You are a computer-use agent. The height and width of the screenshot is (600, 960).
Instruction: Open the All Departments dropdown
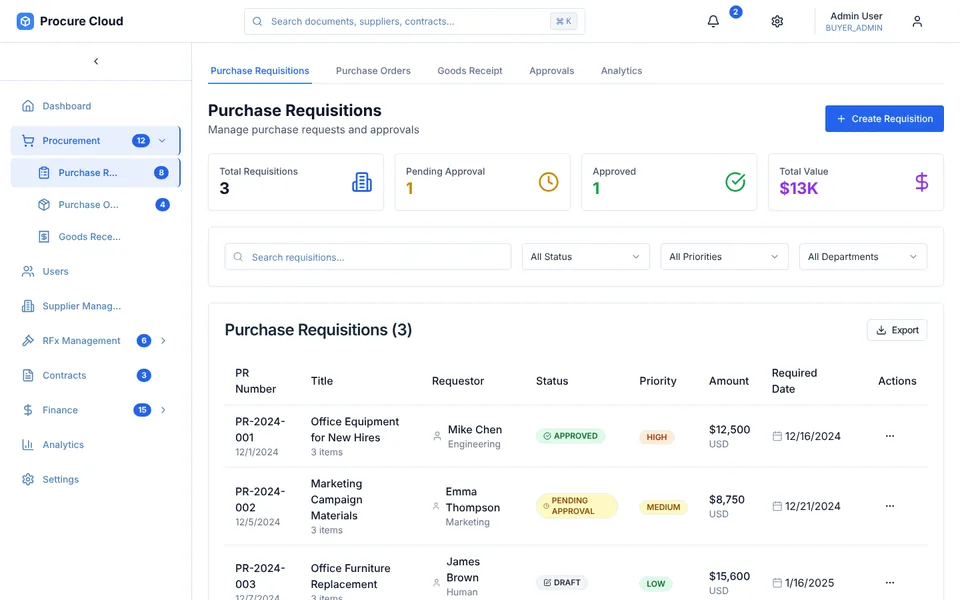pos(863,257)
